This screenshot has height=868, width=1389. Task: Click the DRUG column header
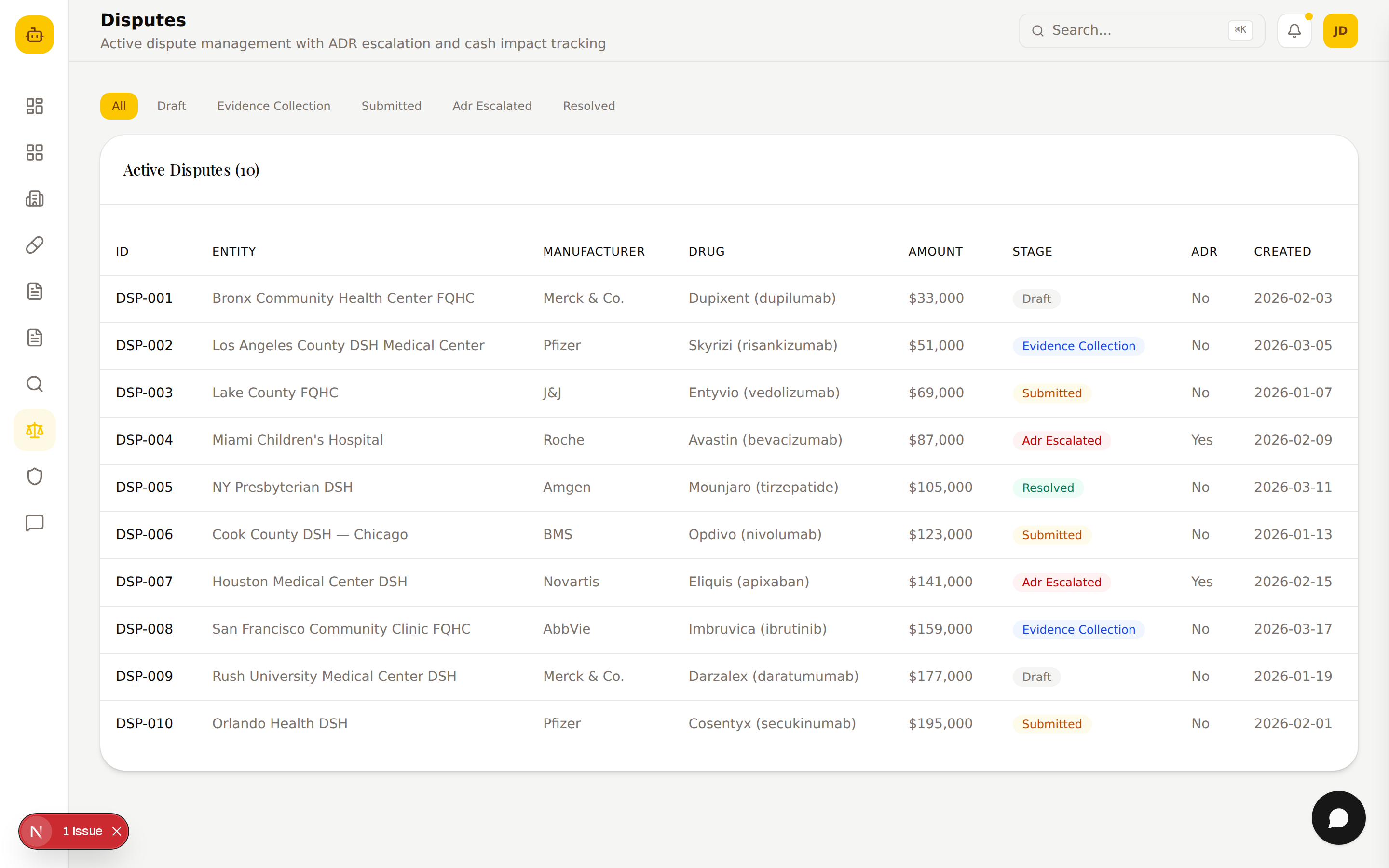point(707,251)
